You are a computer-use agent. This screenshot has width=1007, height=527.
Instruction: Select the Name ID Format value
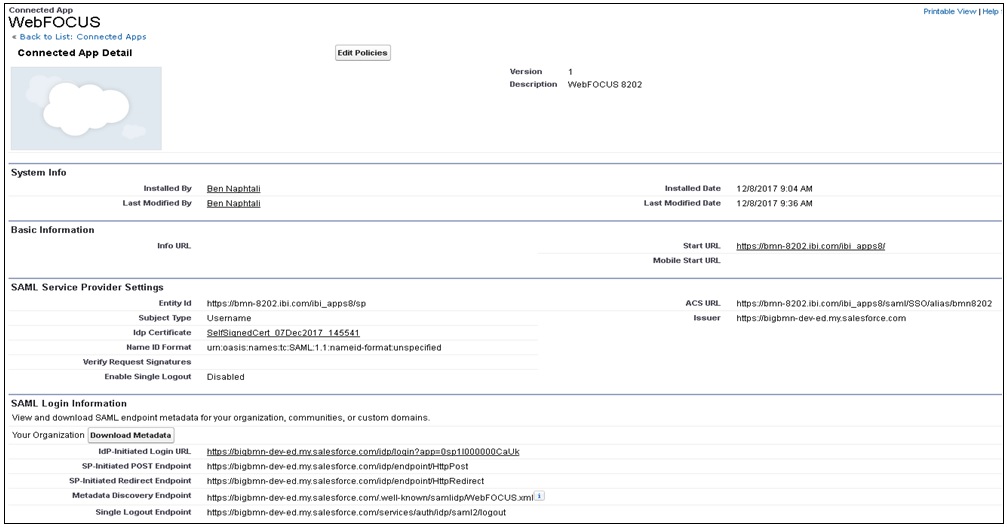(324, 347)
